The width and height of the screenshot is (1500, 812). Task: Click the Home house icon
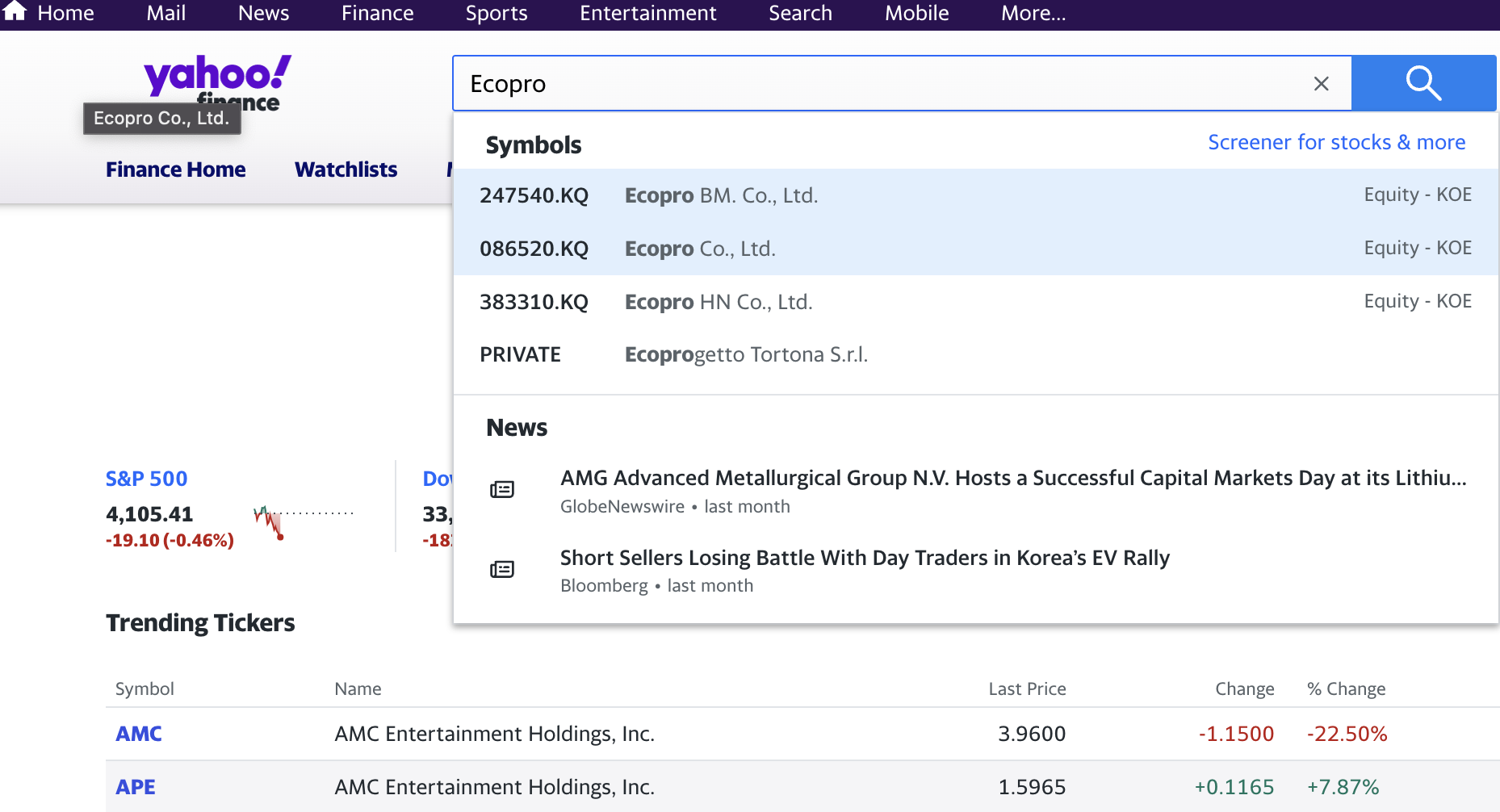[x=15, y=11]
